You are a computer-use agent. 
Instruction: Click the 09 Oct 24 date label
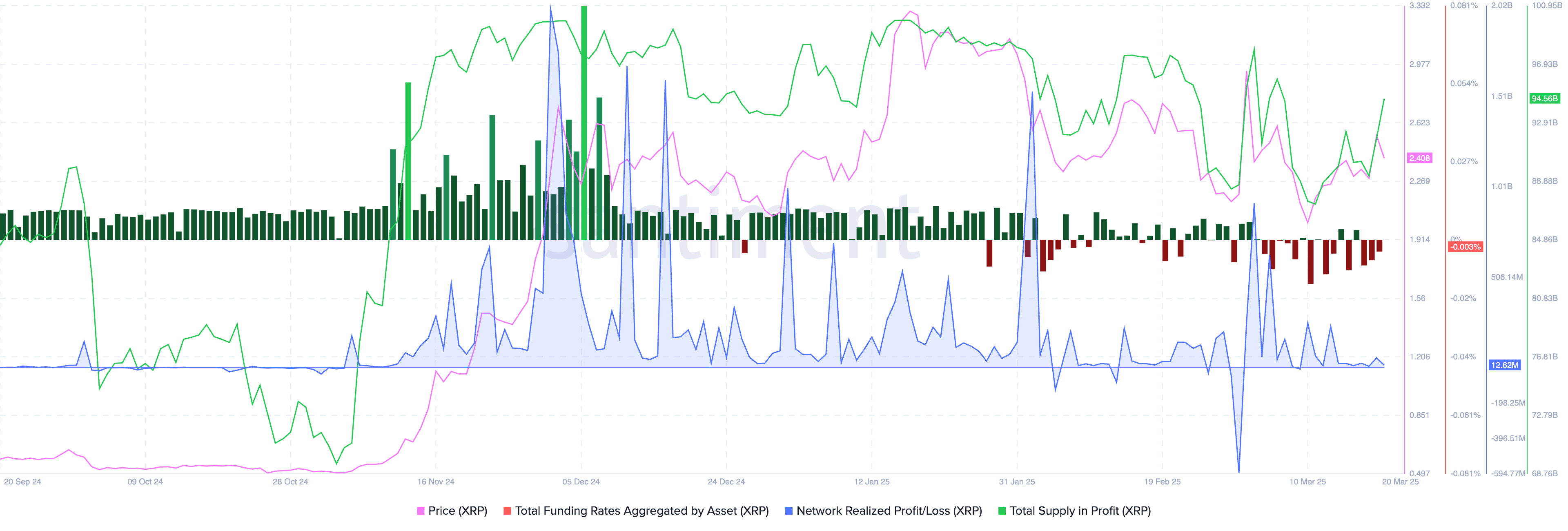coord(145,482)
